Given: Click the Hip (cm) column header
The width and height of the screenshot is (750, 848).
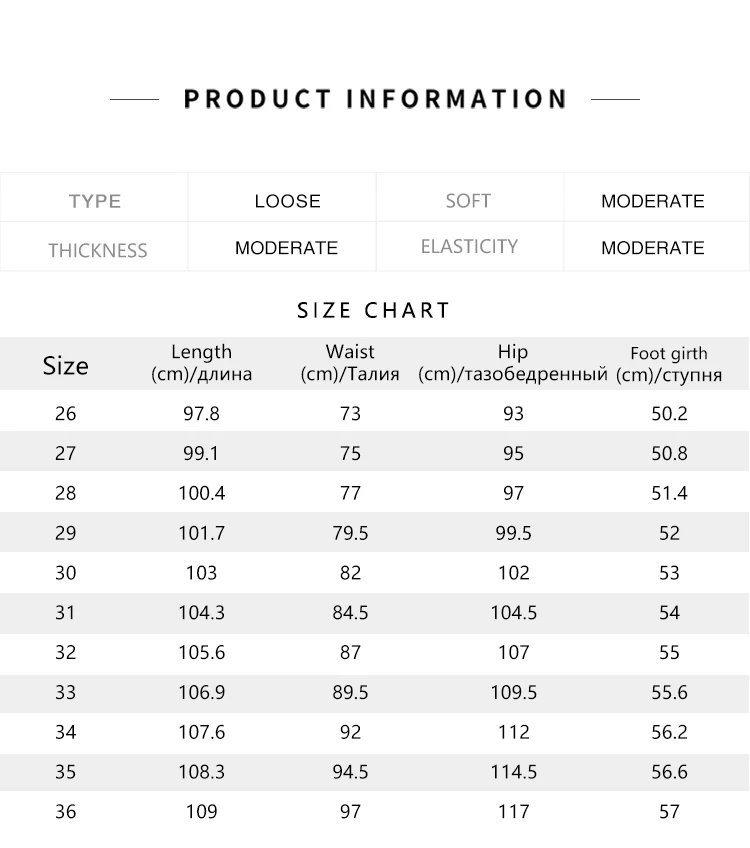Looking at the screenshot, I should click(x=513, y=363).
